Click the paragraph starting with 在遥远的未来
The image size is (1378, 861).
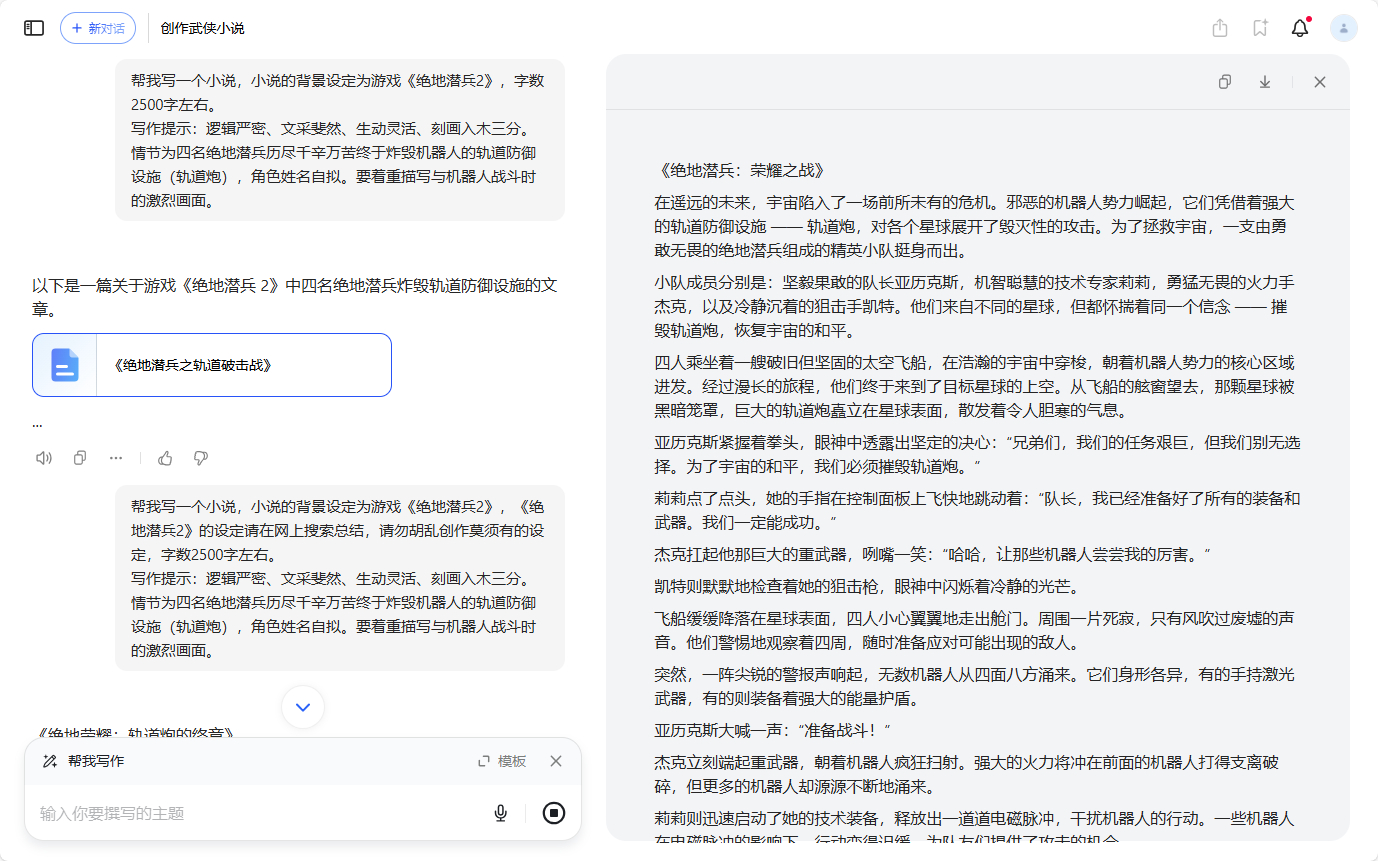pos(976,226)
